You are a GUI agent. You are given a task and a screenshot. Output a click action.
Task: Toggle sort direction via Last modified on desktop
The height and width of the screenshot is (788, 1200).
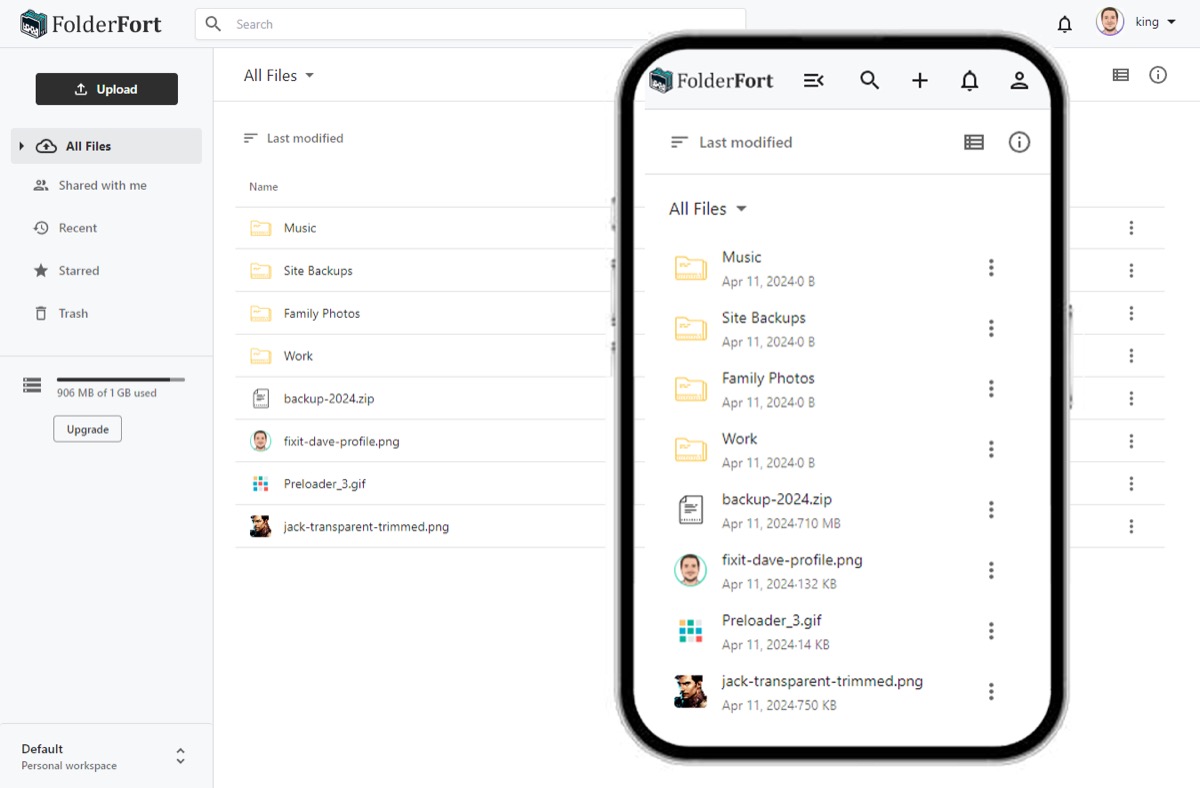pyautogui.click(x=294, y=138)
